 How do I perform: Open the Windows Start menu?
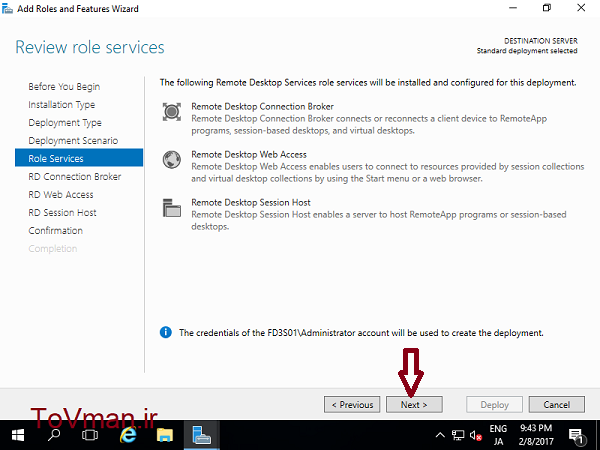pyautogui.click(x=18, y=435)
